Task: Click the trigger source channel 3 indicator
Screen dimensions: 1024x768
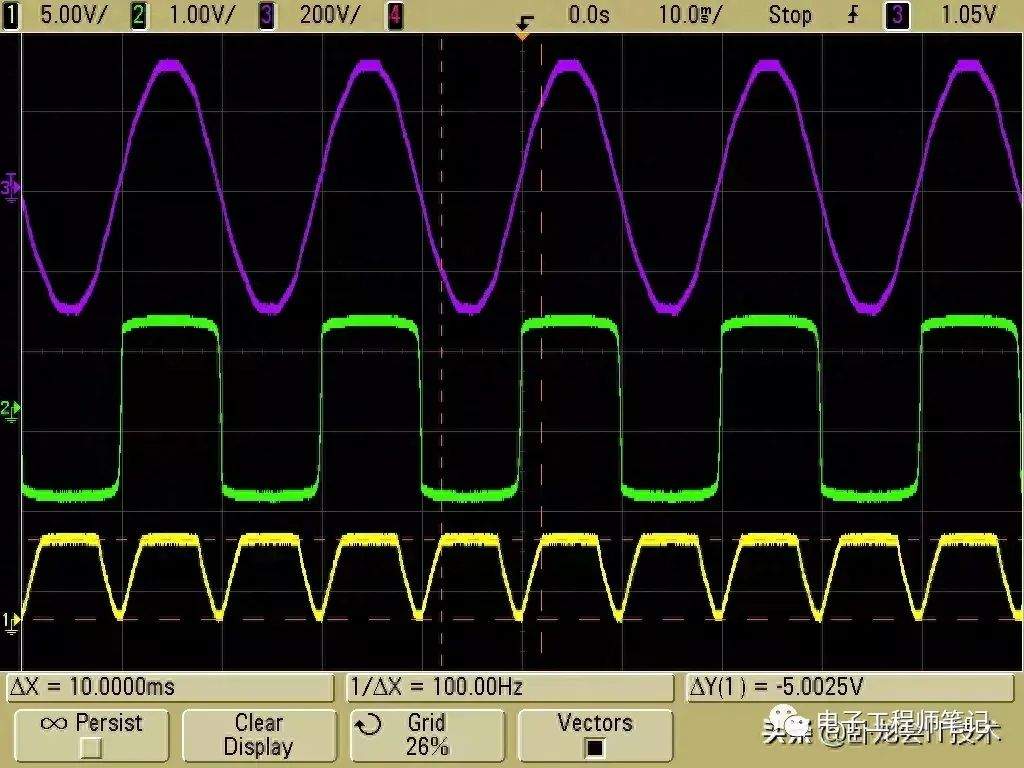Action: click(x=897, y=15)
